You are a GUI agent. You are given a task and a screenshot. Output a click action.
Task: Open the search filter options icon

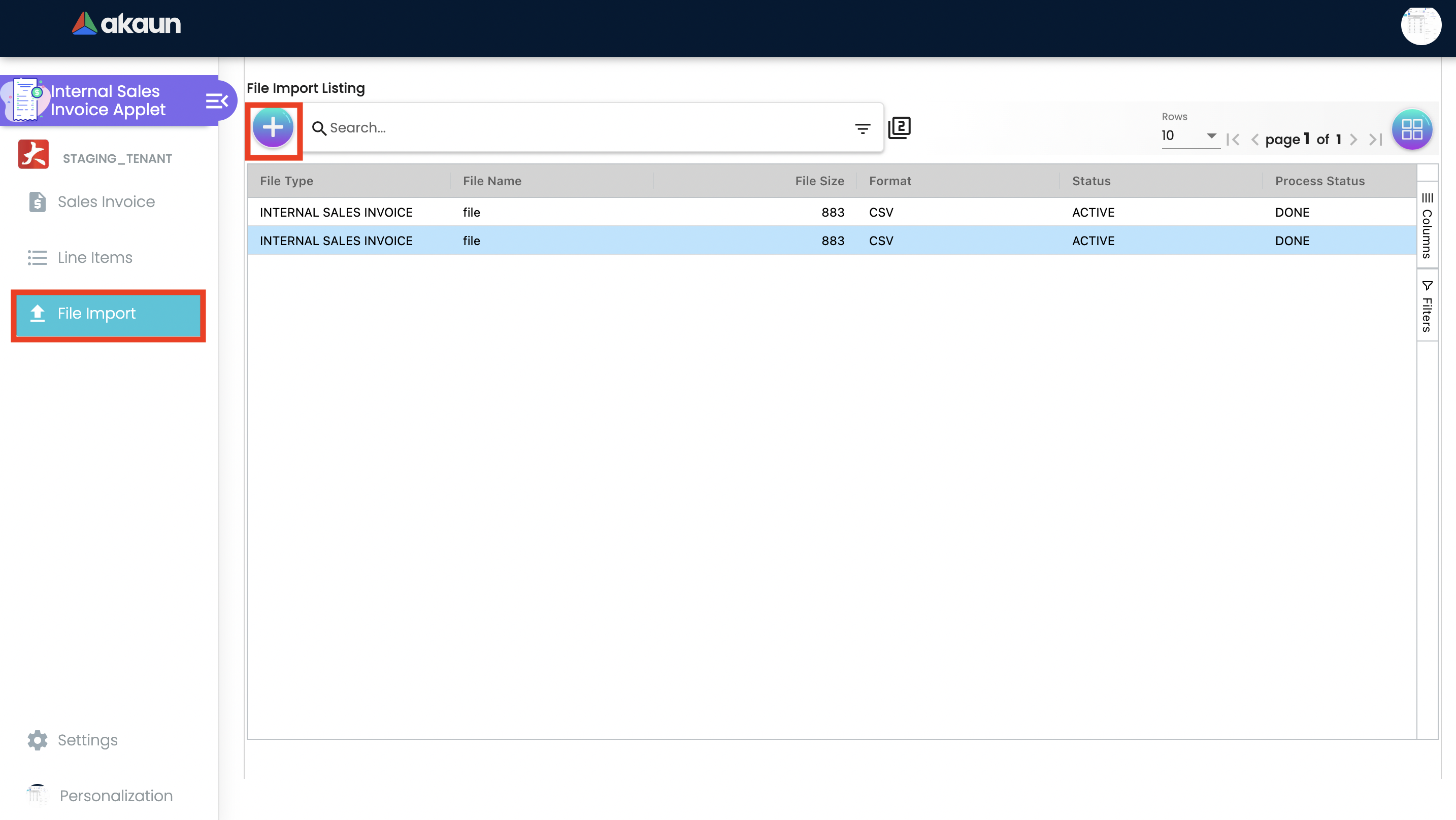(862, 129)
